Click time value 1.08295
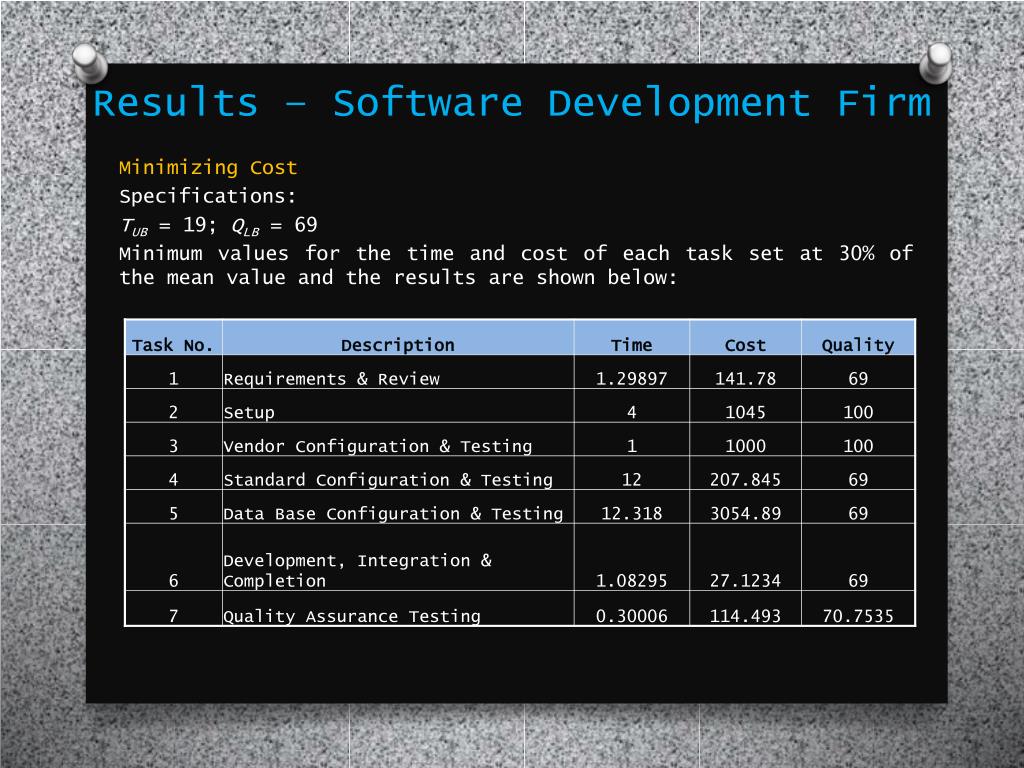Image resolution: width=1024 pixels, height=768 pixels. click(632, 581)
